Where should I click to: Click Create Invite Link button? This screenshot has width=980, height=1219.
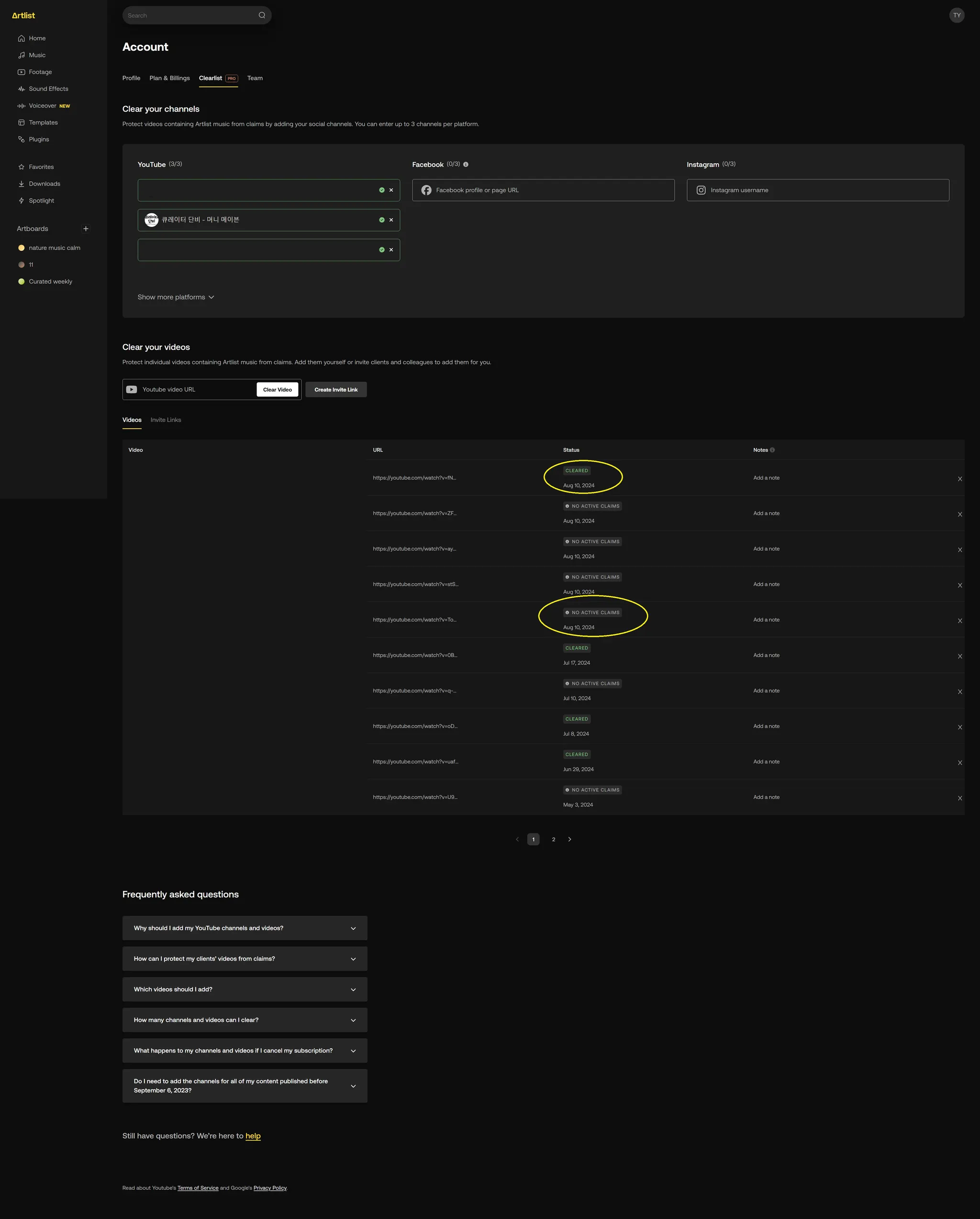pos(336,390)
